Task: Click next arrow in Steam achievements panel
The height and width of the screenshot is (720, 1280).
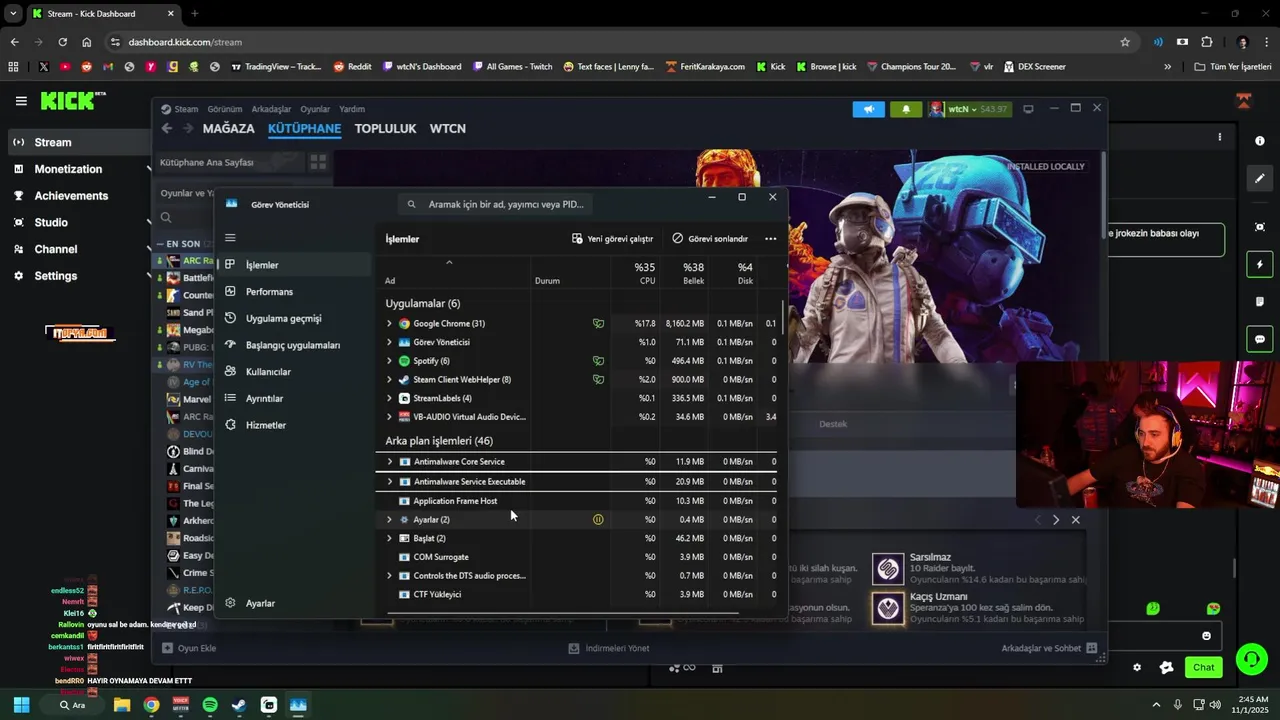Action: pos(1056,520)
